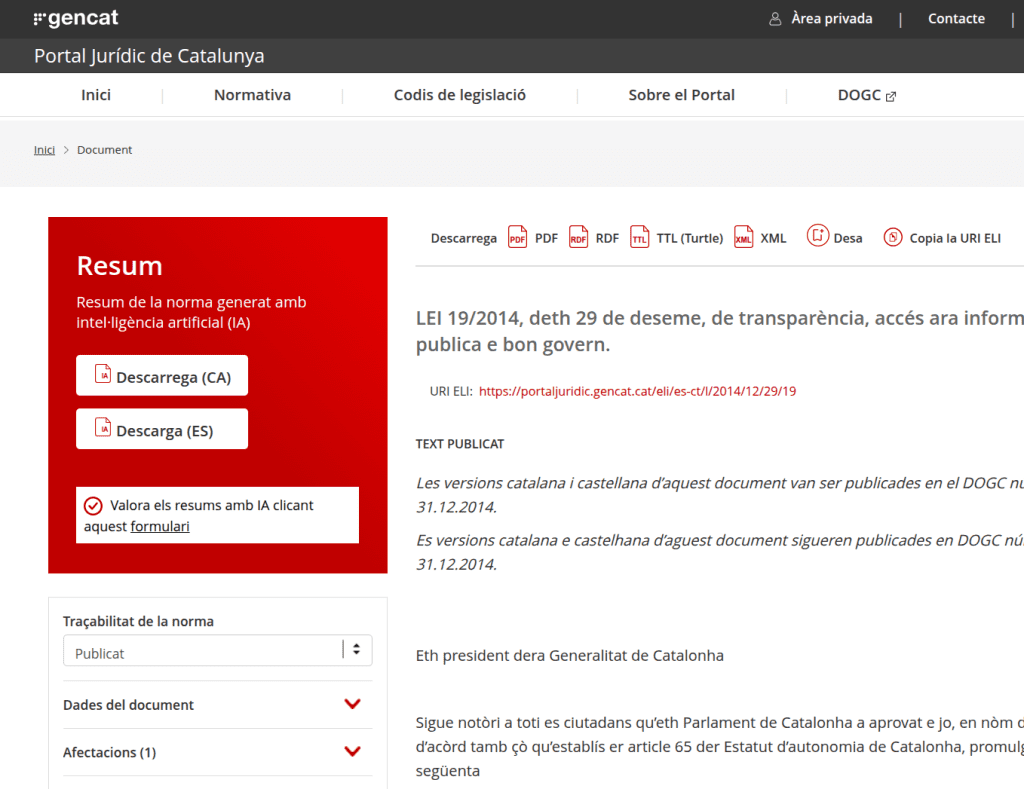The image size is (1024, 789).
Task: Expand the Afectacions (1) section
Action: coord(352,751)
